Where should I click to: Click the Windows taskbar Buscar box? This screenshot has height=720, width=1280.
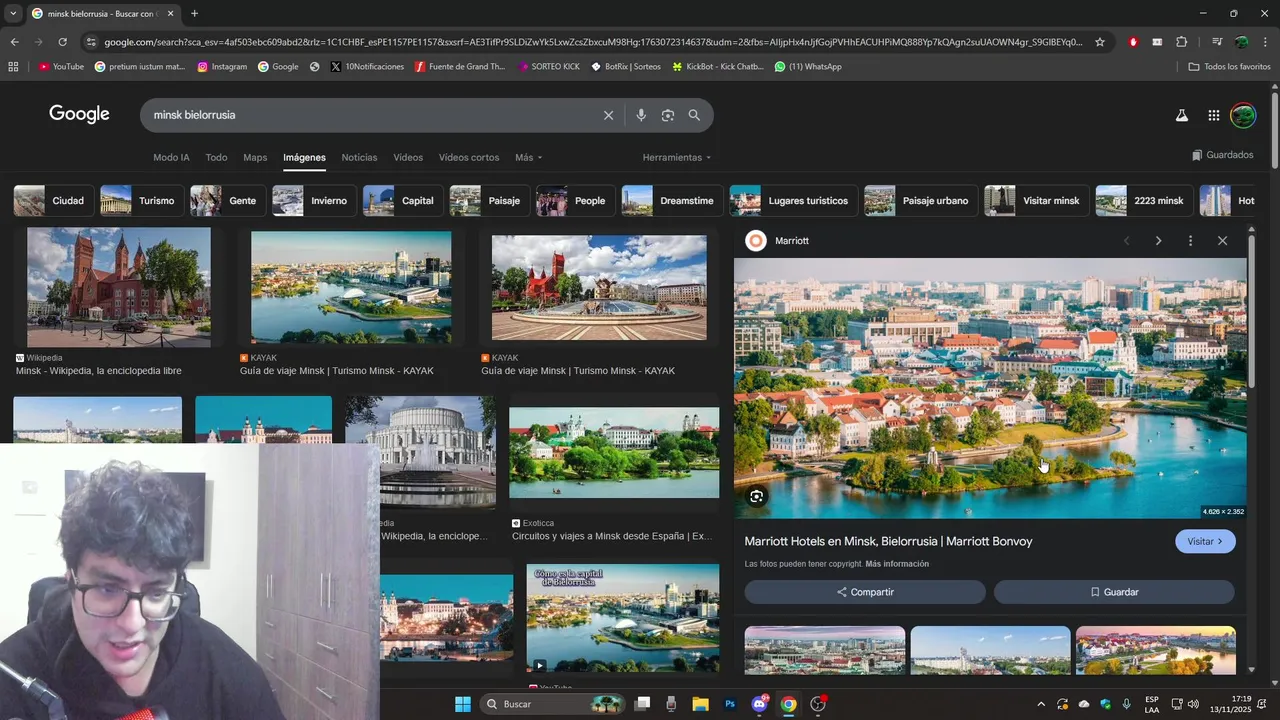tap(553, 704)
